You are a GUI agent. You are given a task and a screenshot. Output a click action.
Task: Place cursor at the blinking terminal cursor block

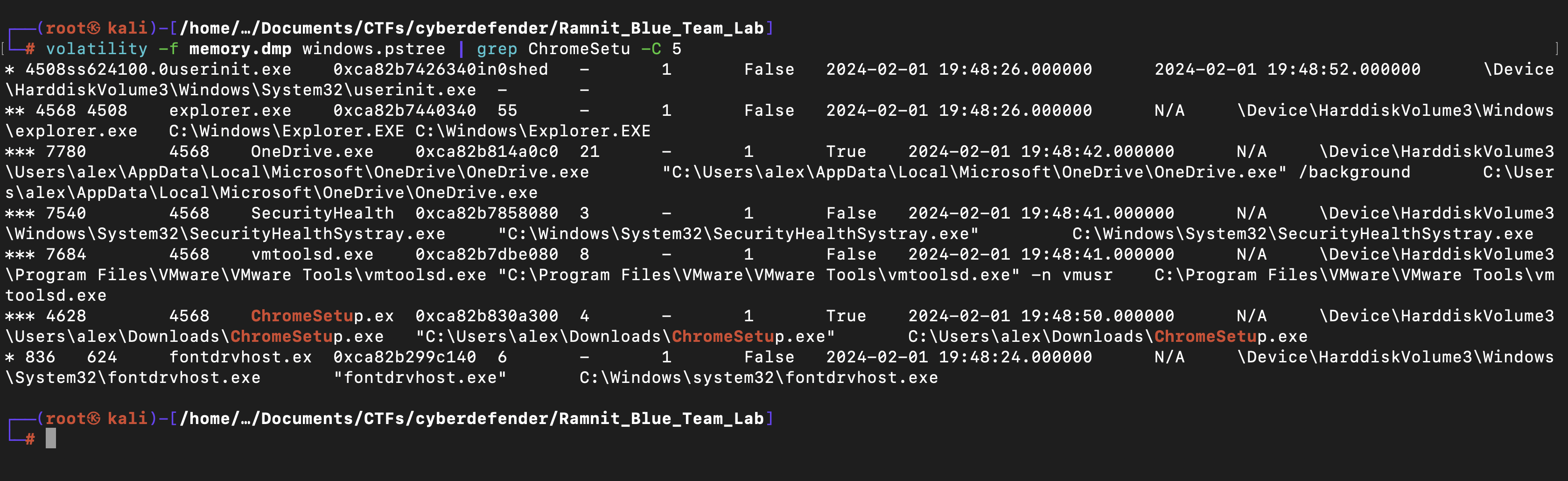(51, 439)
